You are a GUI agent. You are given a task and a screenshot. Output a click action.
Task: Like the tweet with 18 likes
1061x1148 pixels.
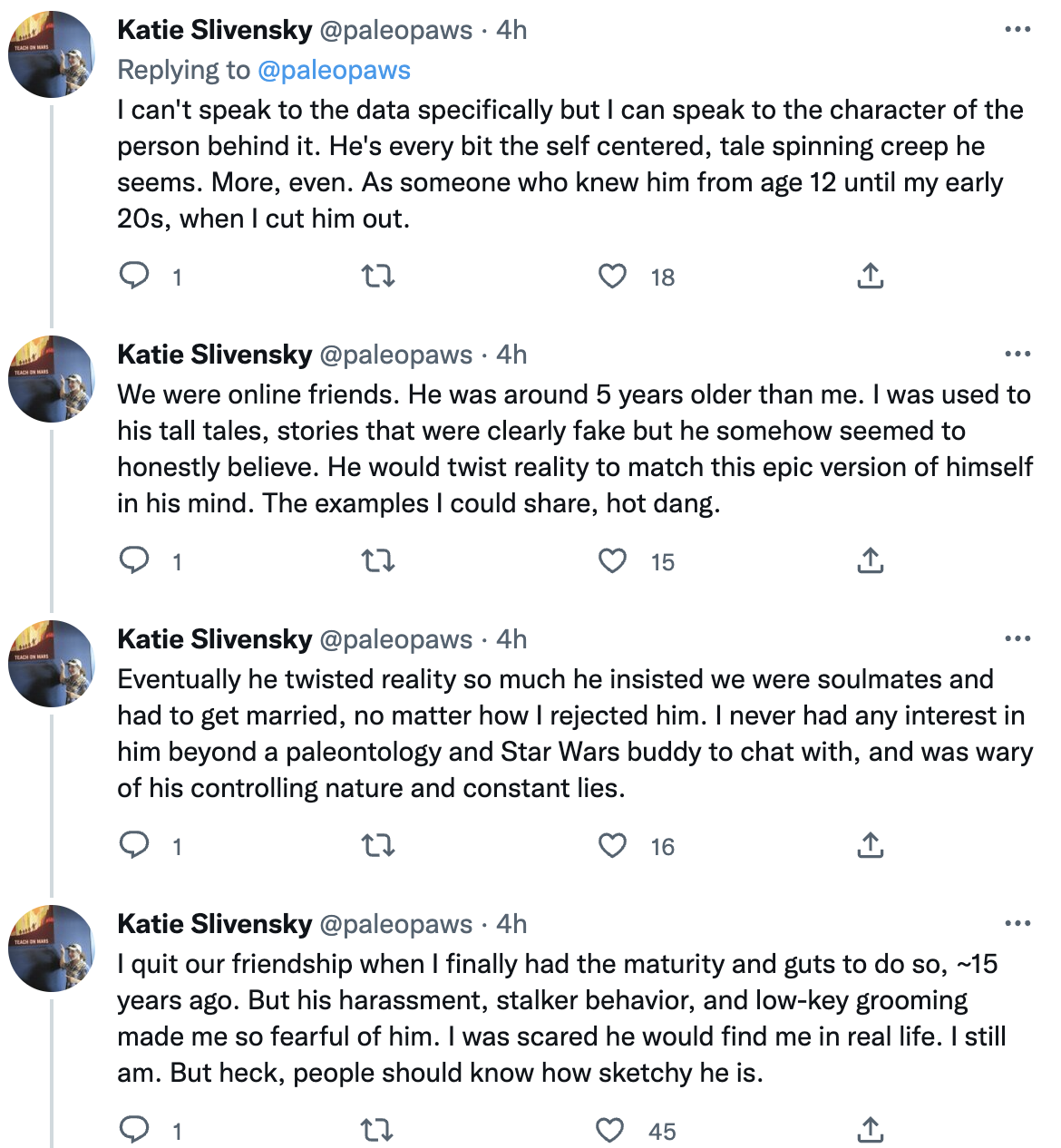point(613,277)
